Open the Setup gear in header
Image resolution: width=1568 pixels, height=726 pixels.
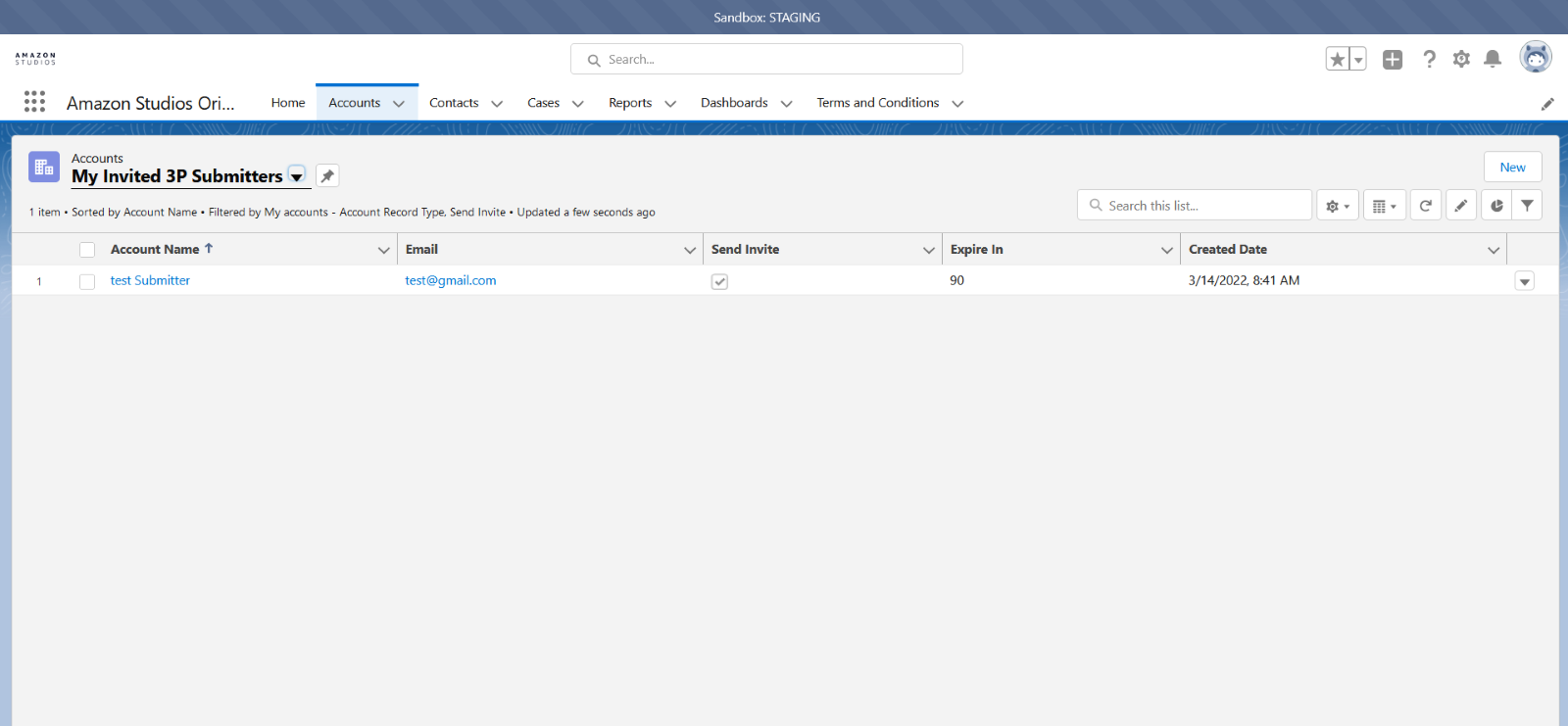(1461, 59)
